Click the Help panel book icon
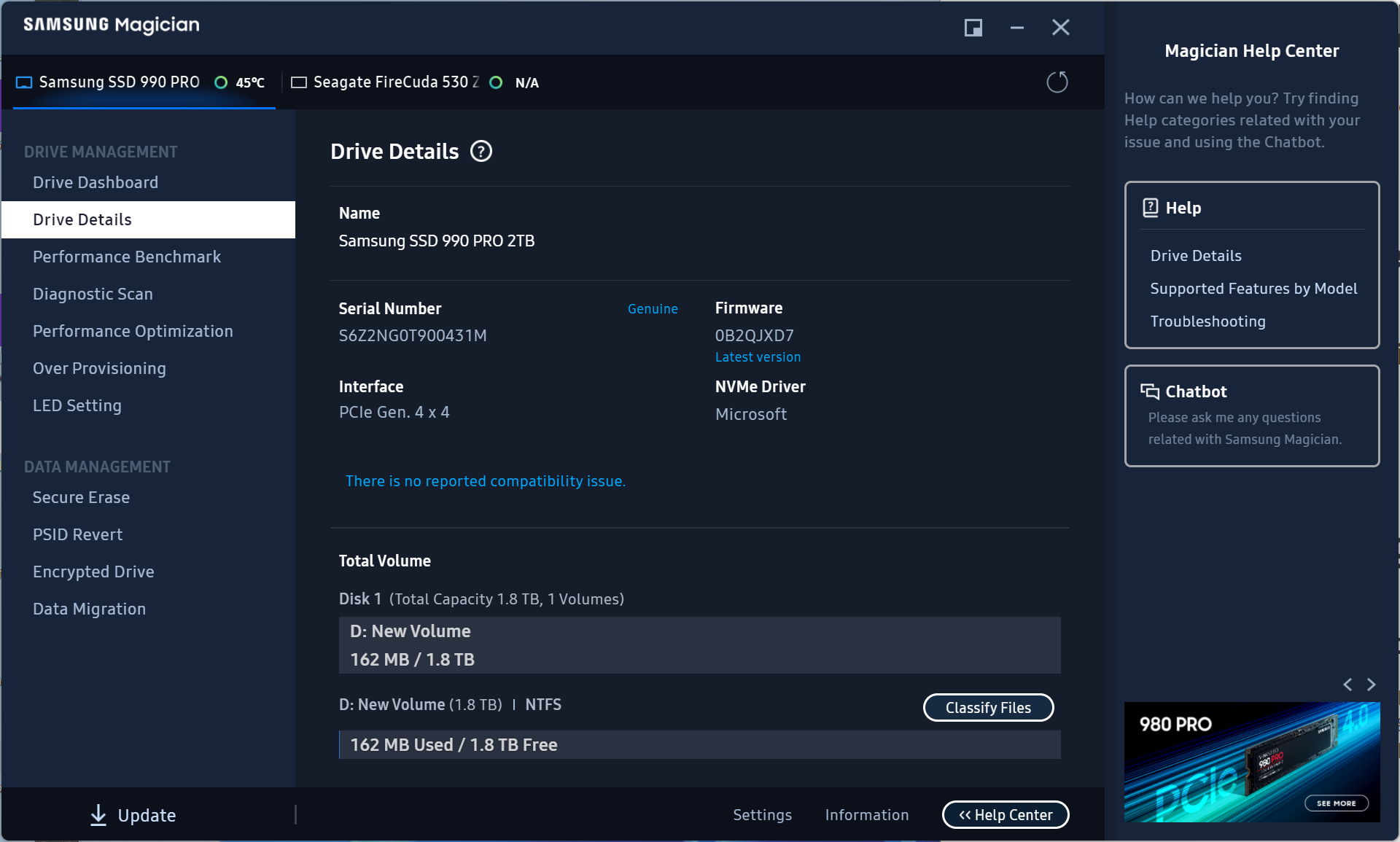This screenshot has width=1400, height=842. [1151, 208]
